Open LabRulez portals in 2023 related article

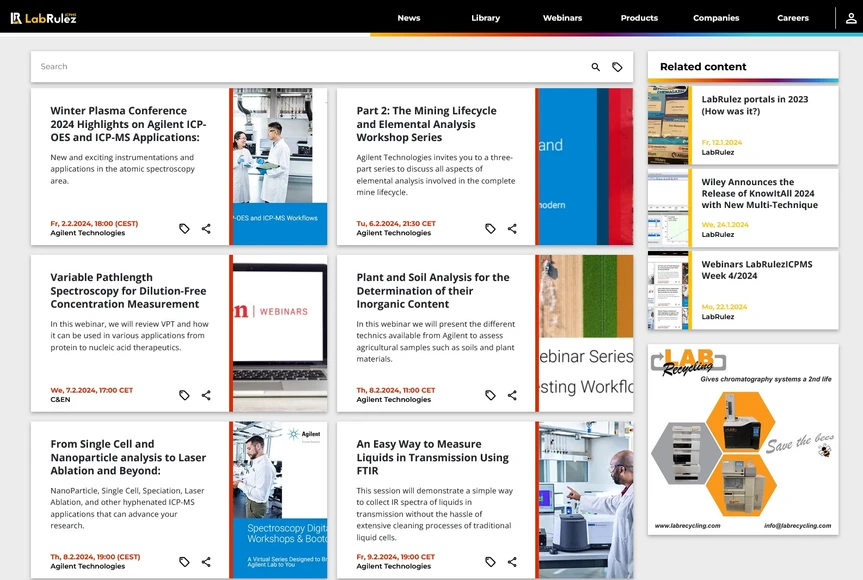755,105
